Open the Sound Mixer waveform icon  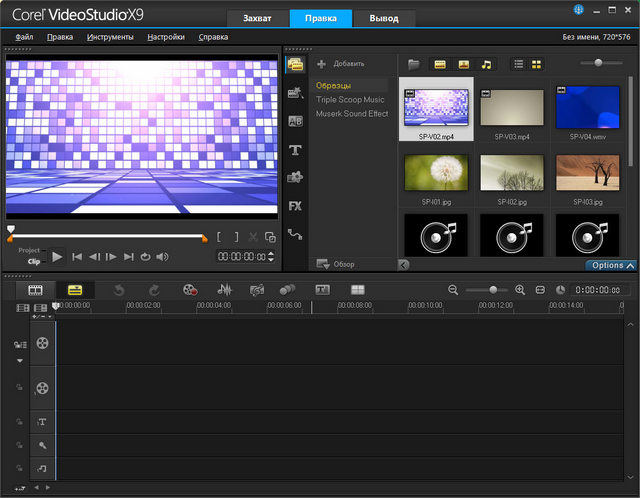coord(225,289)
